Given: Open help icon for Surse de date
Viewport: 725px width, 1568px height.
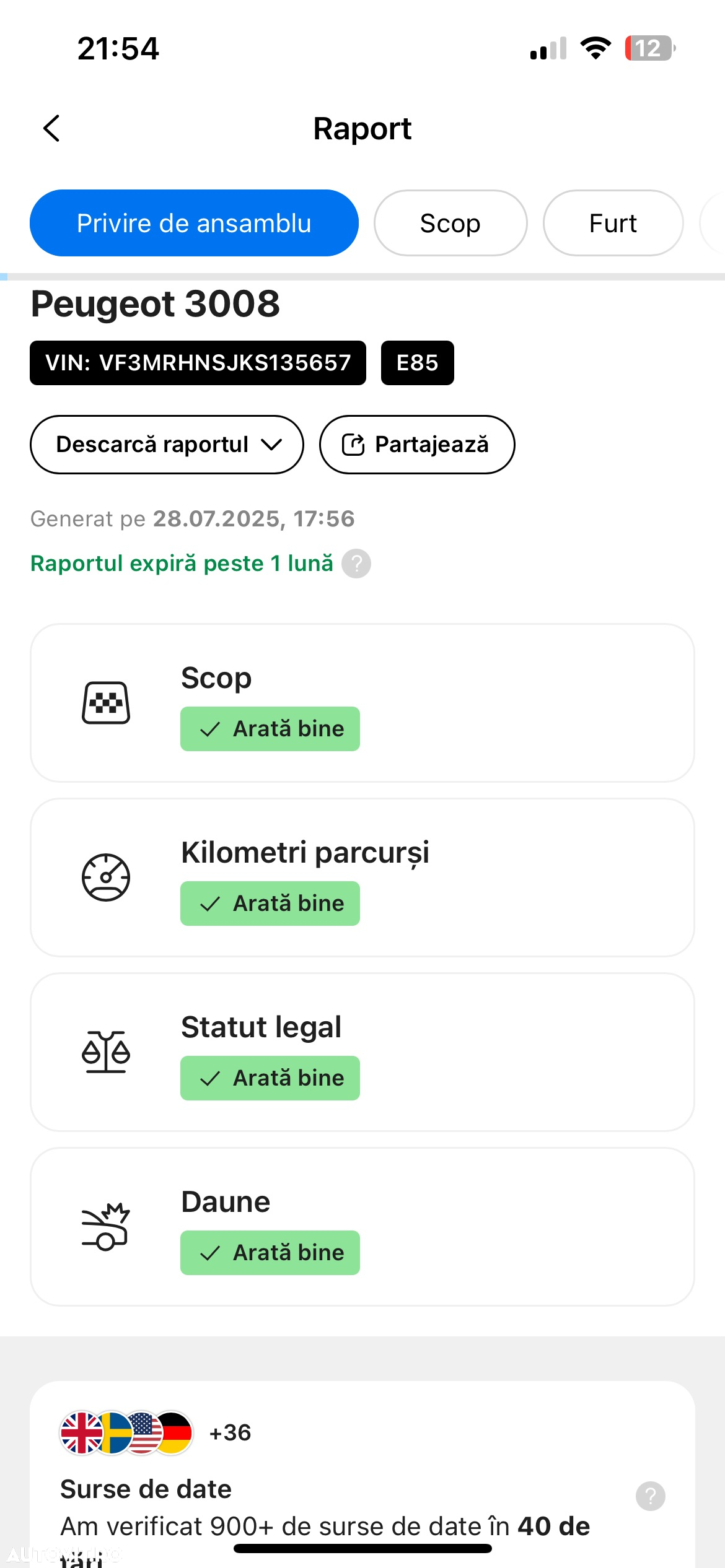Looking at the screenshot, I should pyautogui.click(x=651, y=1496).
